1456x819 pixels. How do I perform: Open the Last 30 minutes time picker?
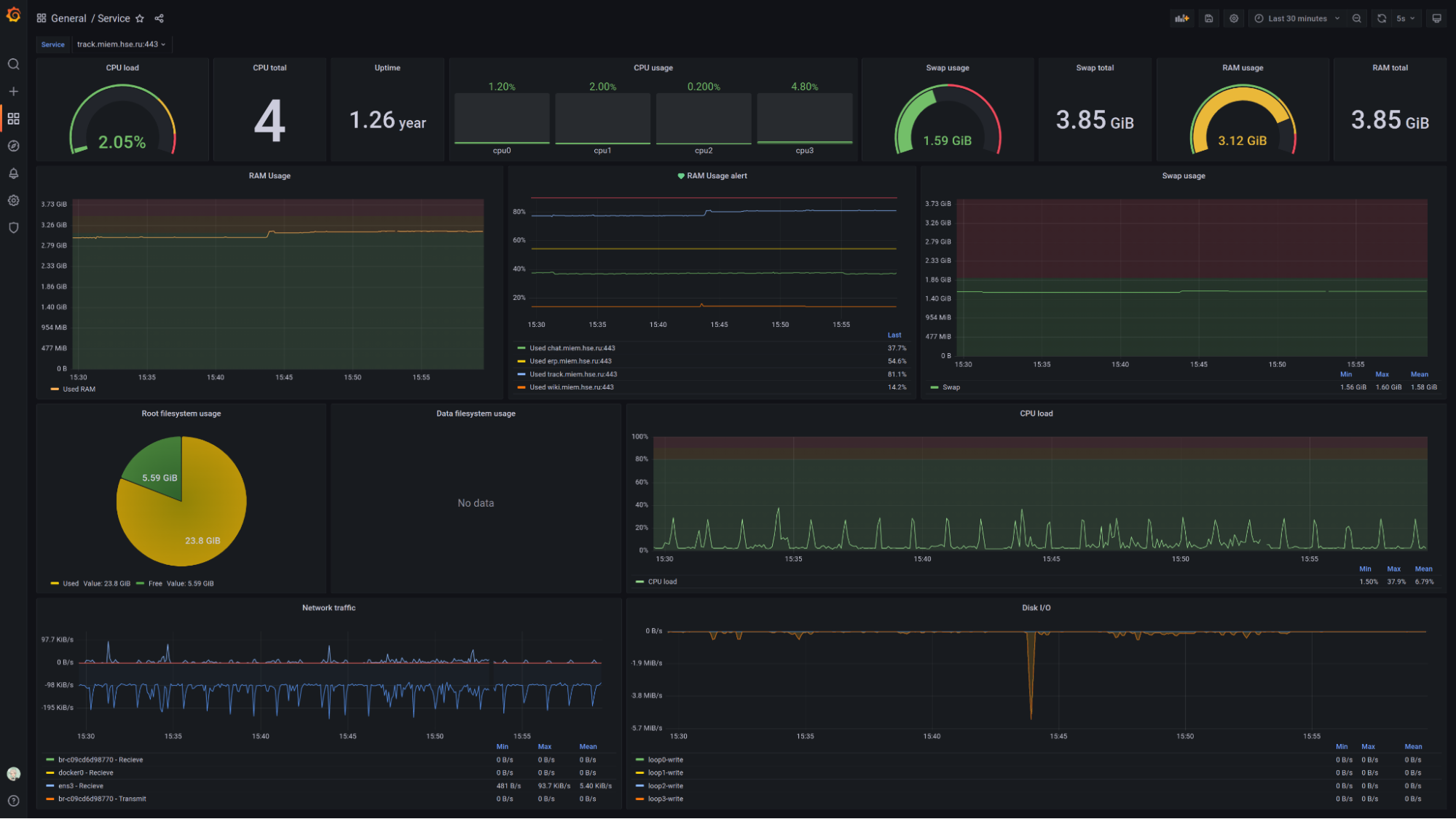pyautogui.click(x=1296, y=18)
